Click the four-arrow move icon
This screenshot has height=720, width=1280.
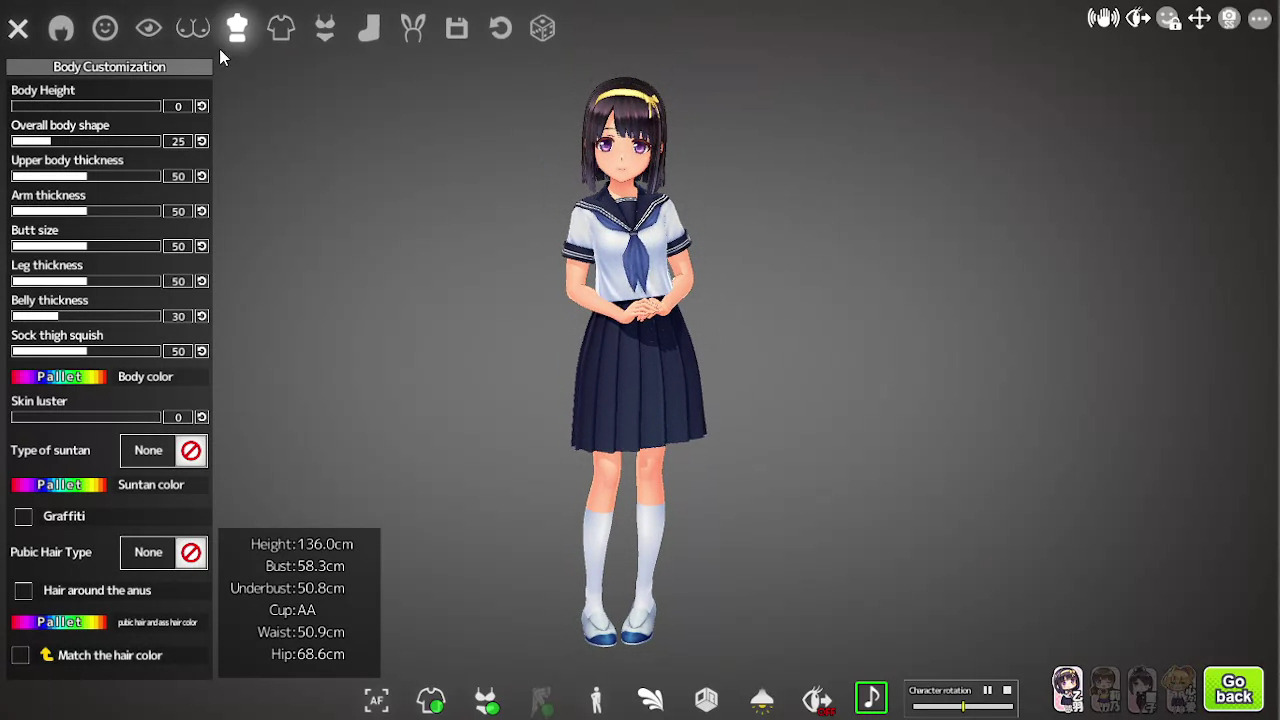[1199, 18]
